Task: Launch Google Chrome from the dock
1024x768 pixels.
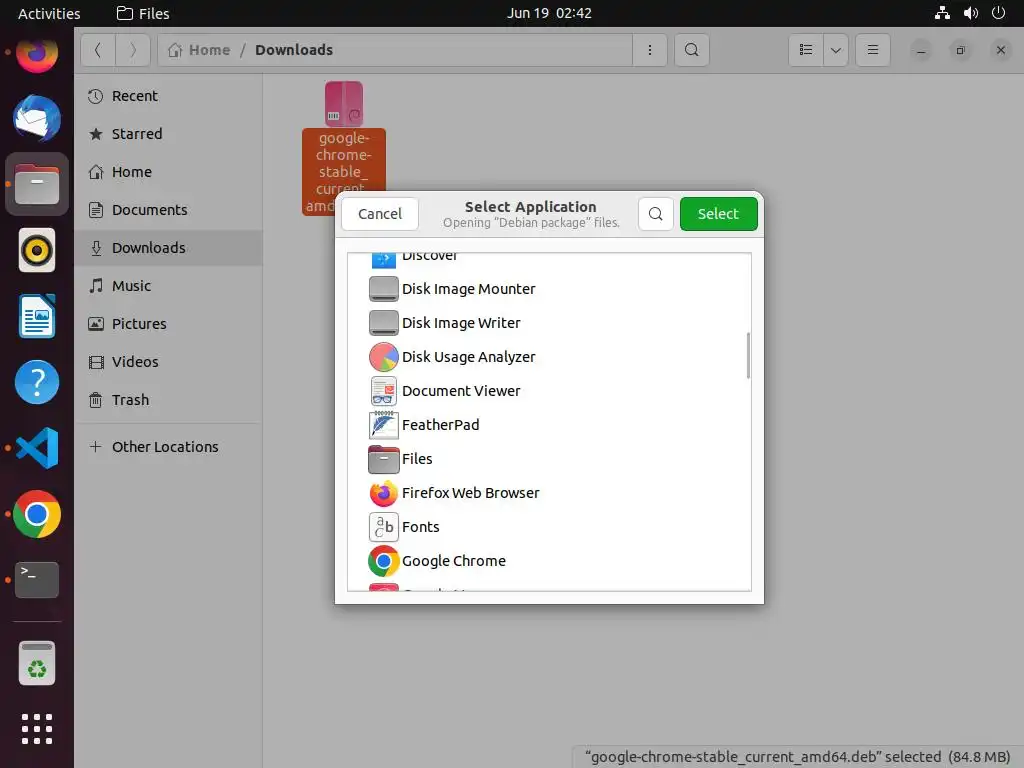Action: (x=37, y=514)
